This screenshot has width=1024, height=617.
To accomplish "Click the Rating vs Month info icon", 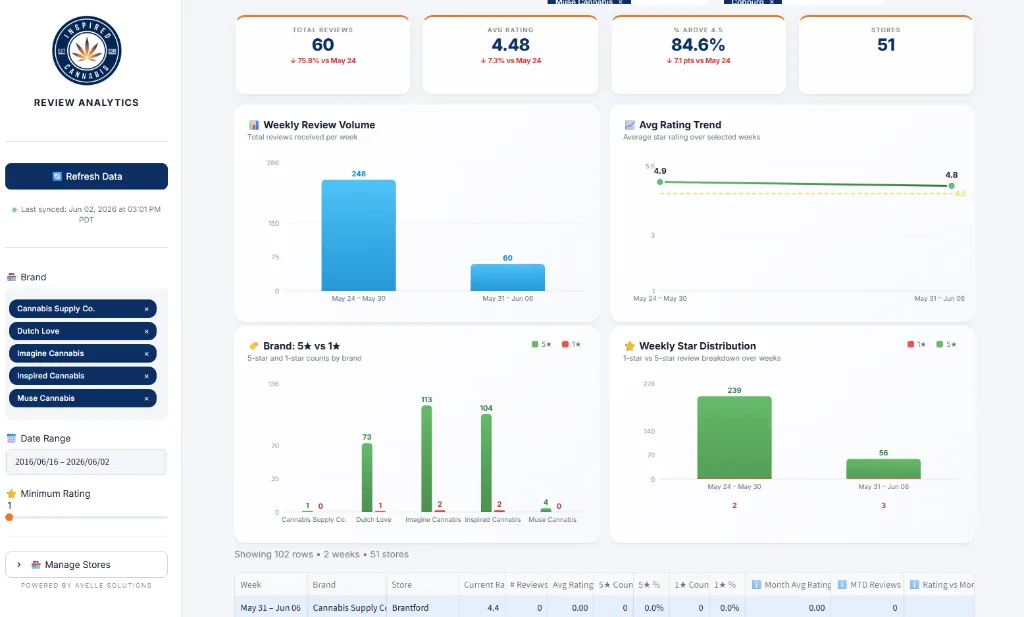I will pyautogui.click(x=914, y=585).
